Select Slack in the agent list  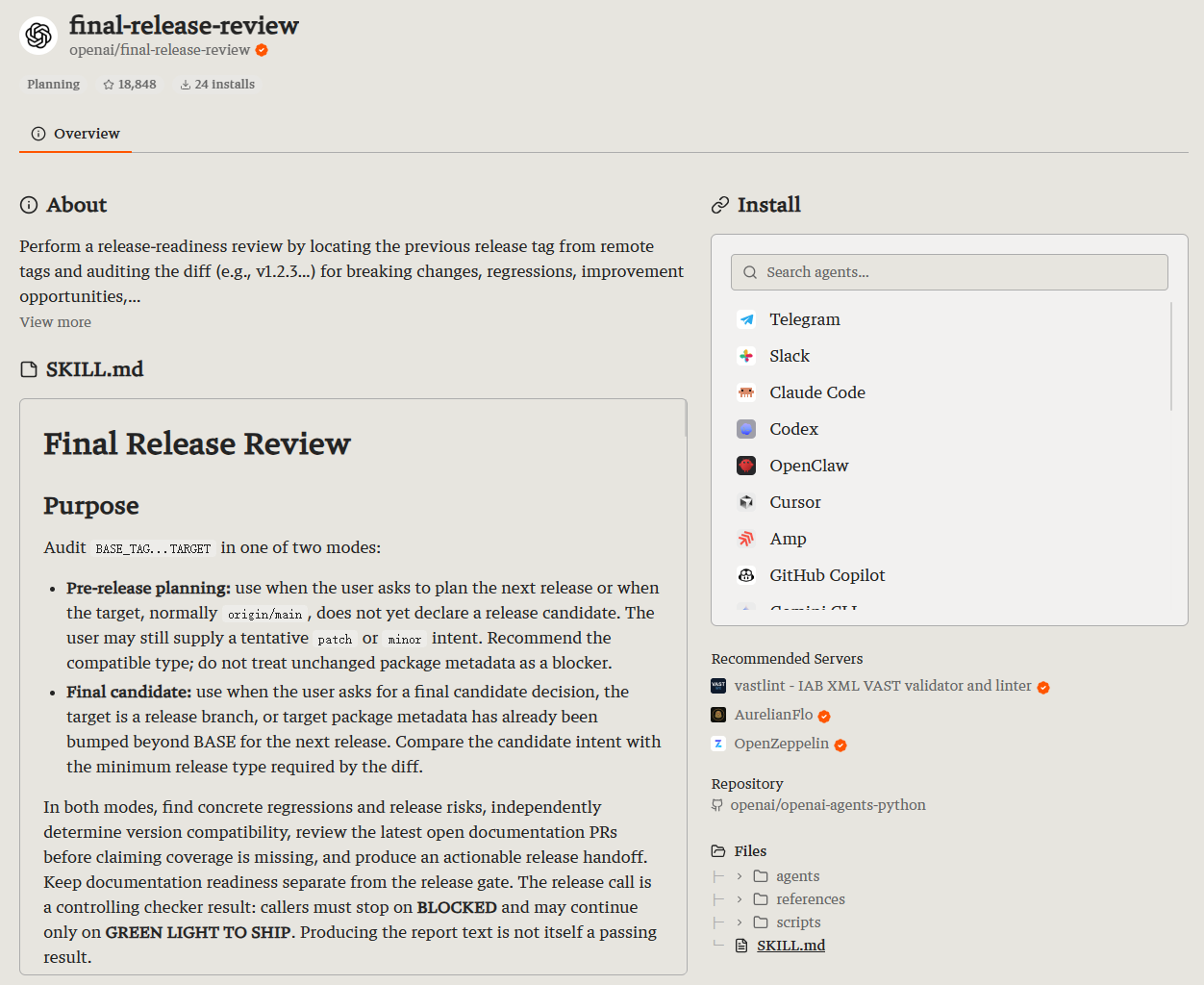[948, 356]
